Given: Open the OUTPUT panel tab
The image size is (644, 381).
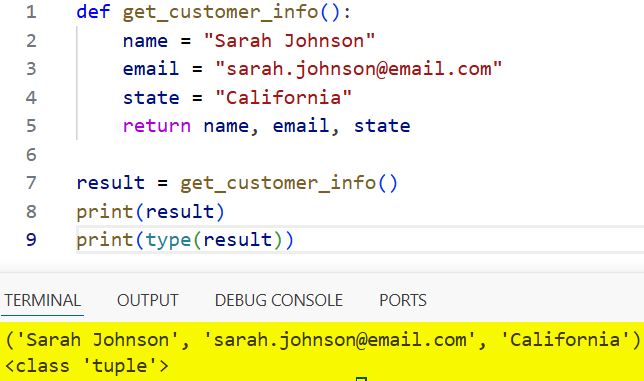Looking at the screenshot, I should pos(148,300).
